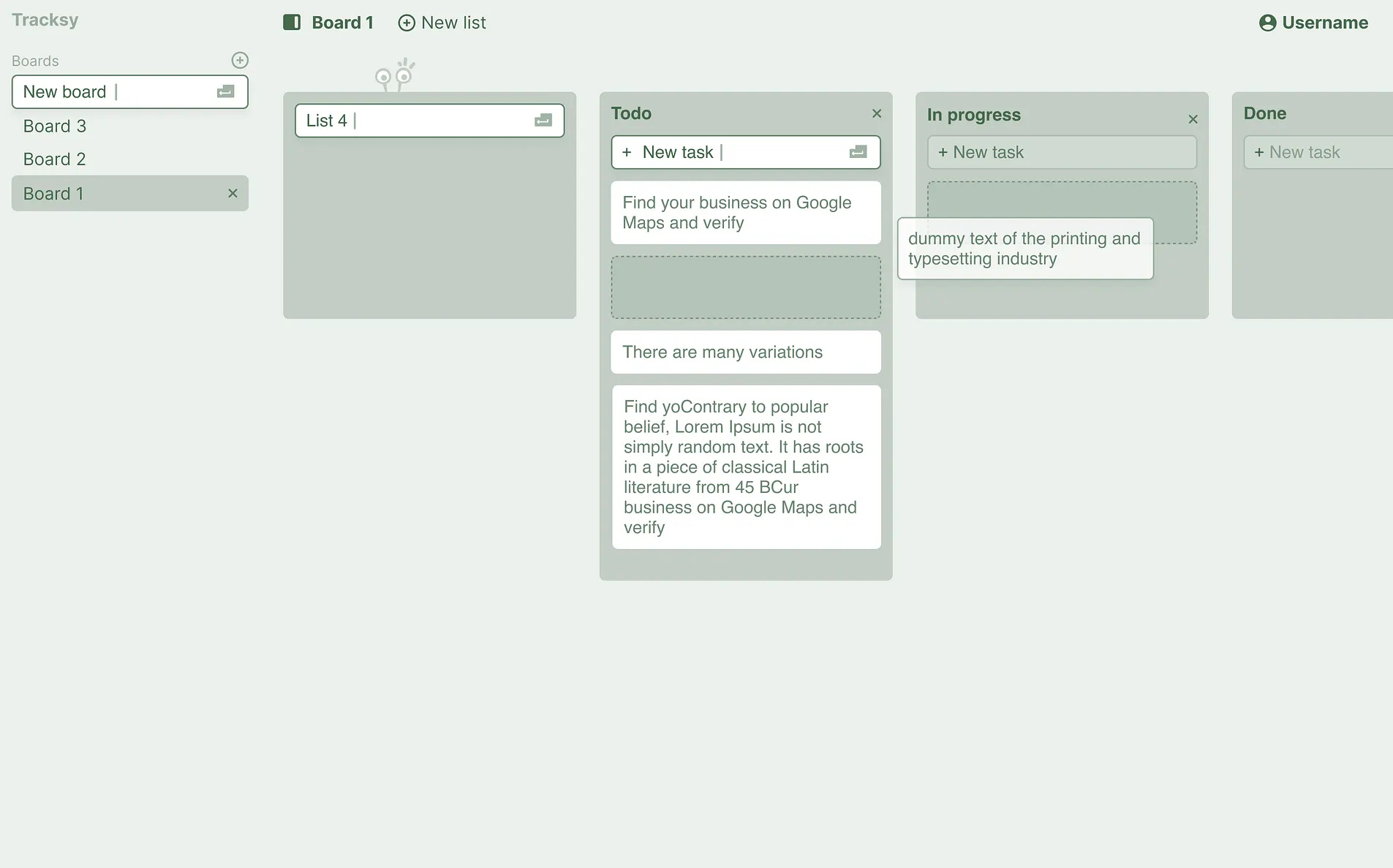Click the Username profile avatar icon
This screenshot has width=1393, height=868.
tap(1267, 23)
